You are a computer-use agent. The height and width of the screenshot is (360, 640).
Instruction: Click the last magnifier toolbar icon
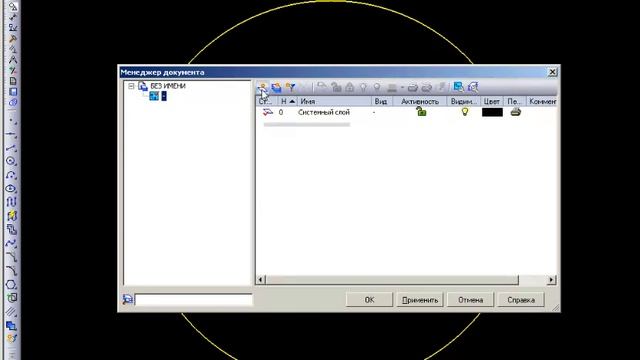473,87
